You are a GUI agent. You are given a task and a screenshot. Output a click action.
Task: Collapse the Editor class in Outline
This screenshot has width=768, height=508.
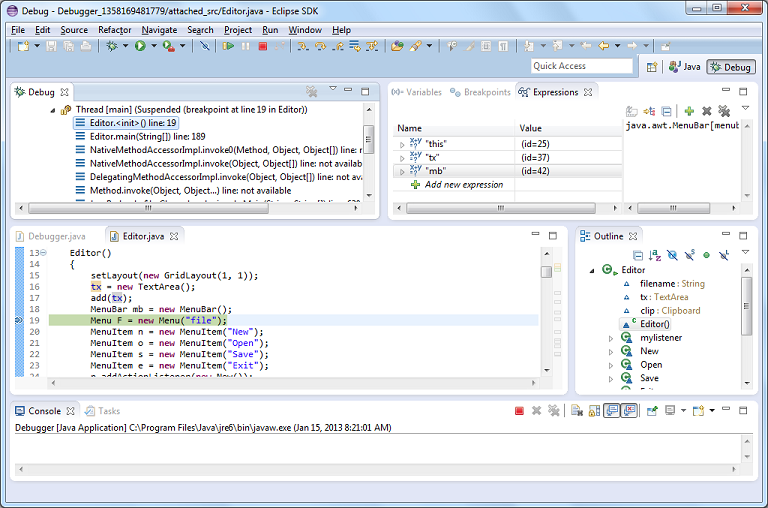click(x=592, y=270)
